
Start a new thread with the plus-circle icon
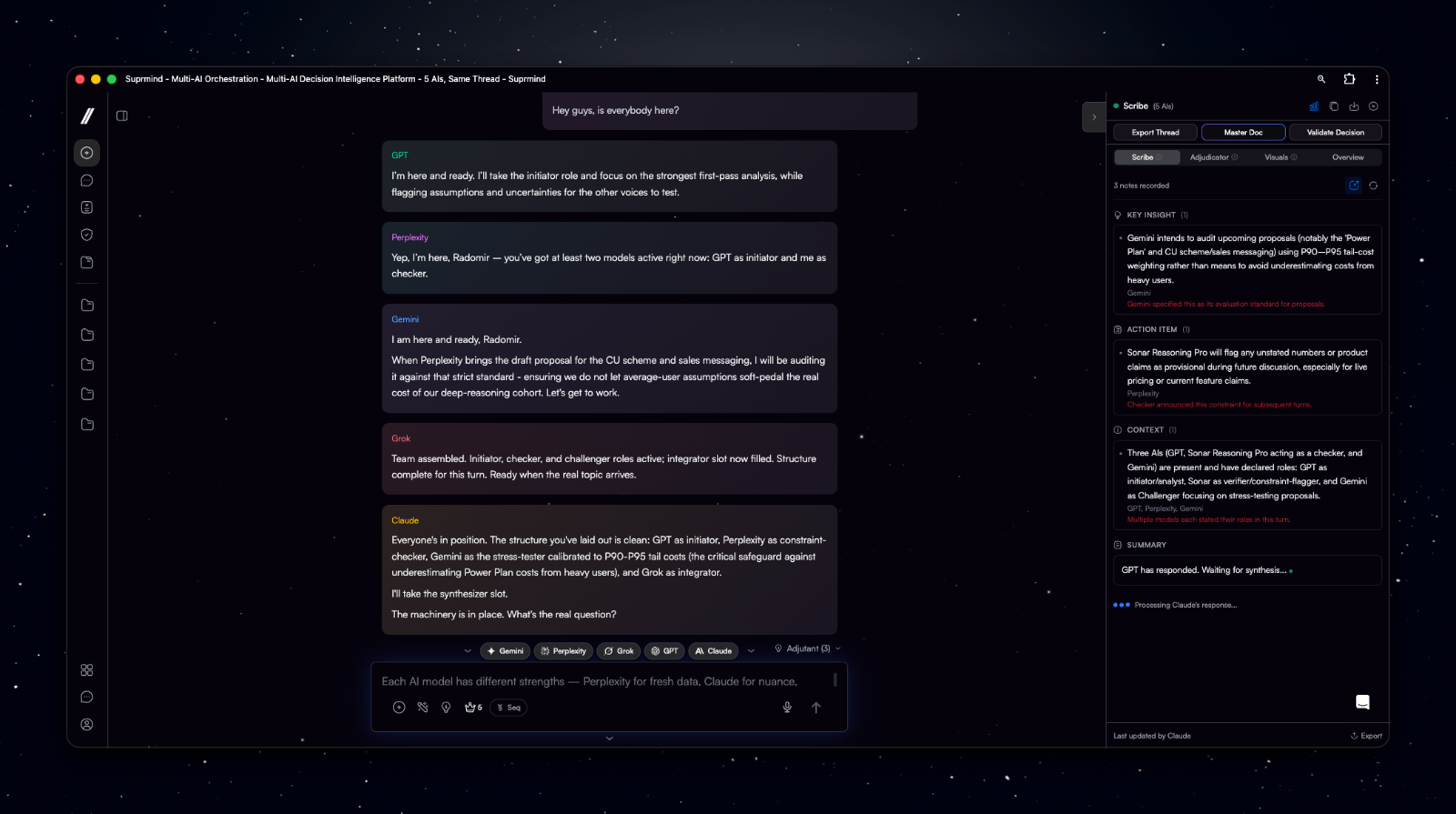pos(86,153)
